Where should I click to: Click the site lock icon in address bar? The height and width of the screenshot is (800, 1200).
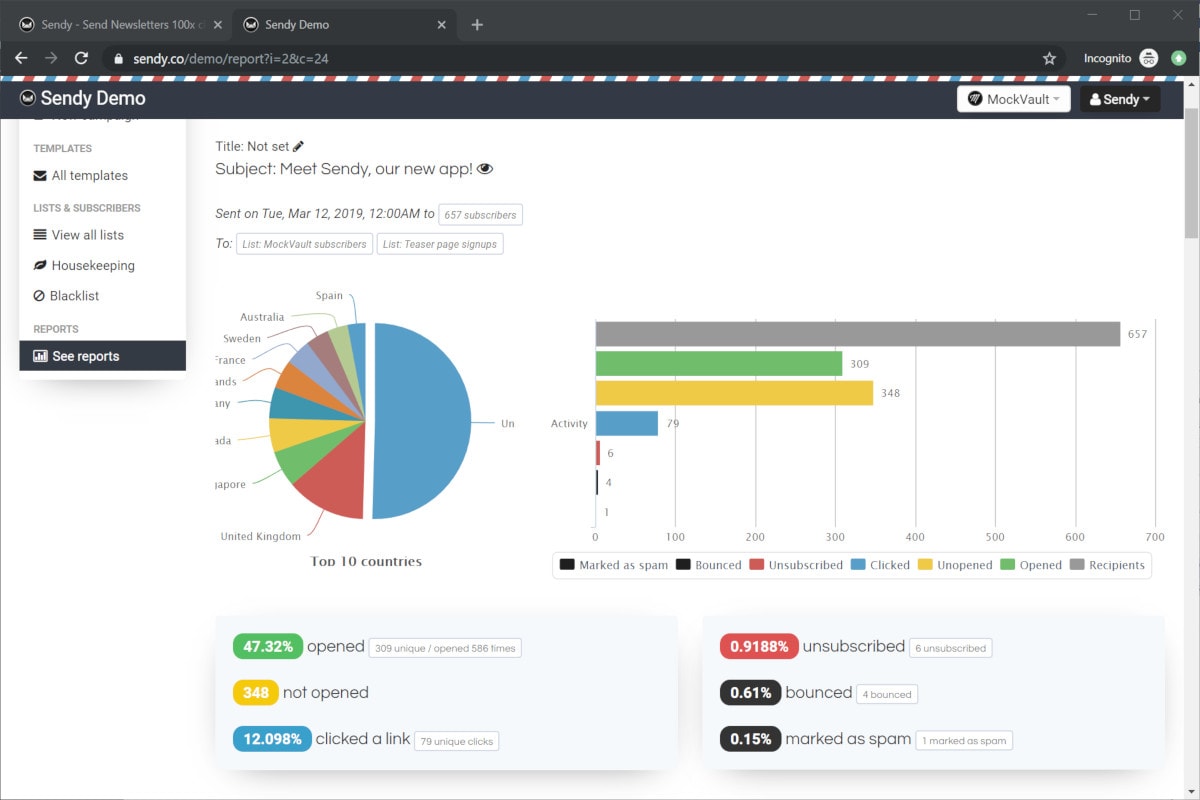pyautogui.click(x=119, y=58)
